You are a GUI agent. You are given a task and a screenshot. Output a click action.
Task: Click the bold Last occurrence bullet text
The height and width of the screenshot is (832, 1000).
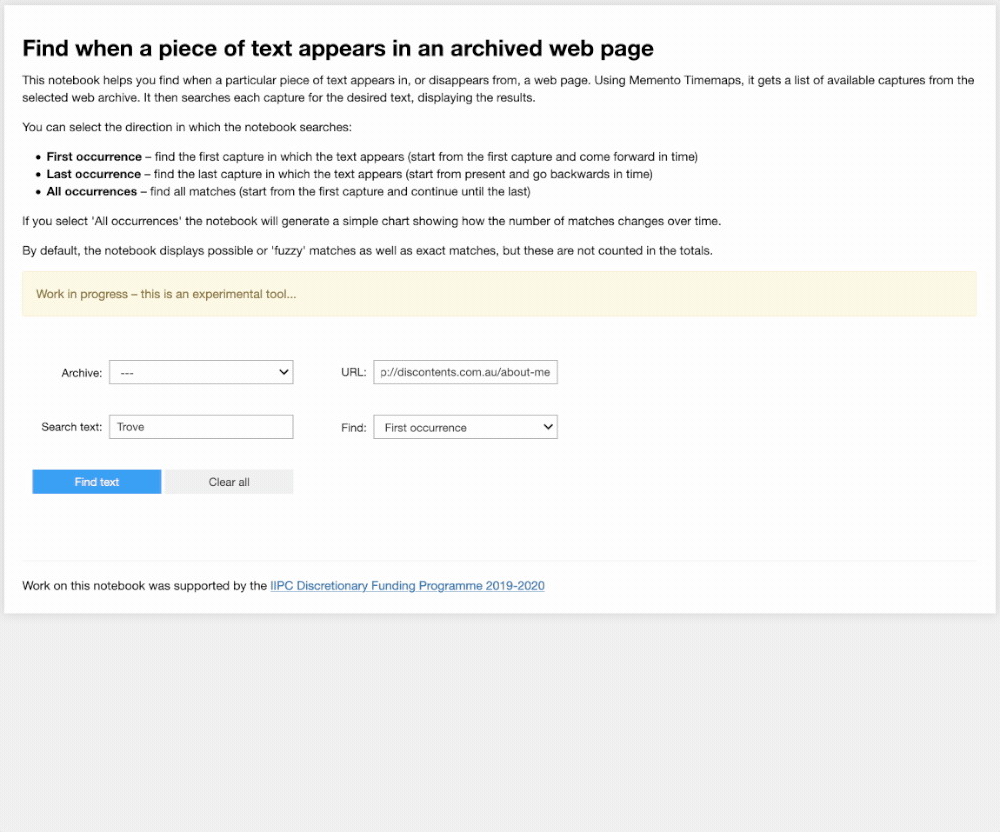[x=93, y=174]
